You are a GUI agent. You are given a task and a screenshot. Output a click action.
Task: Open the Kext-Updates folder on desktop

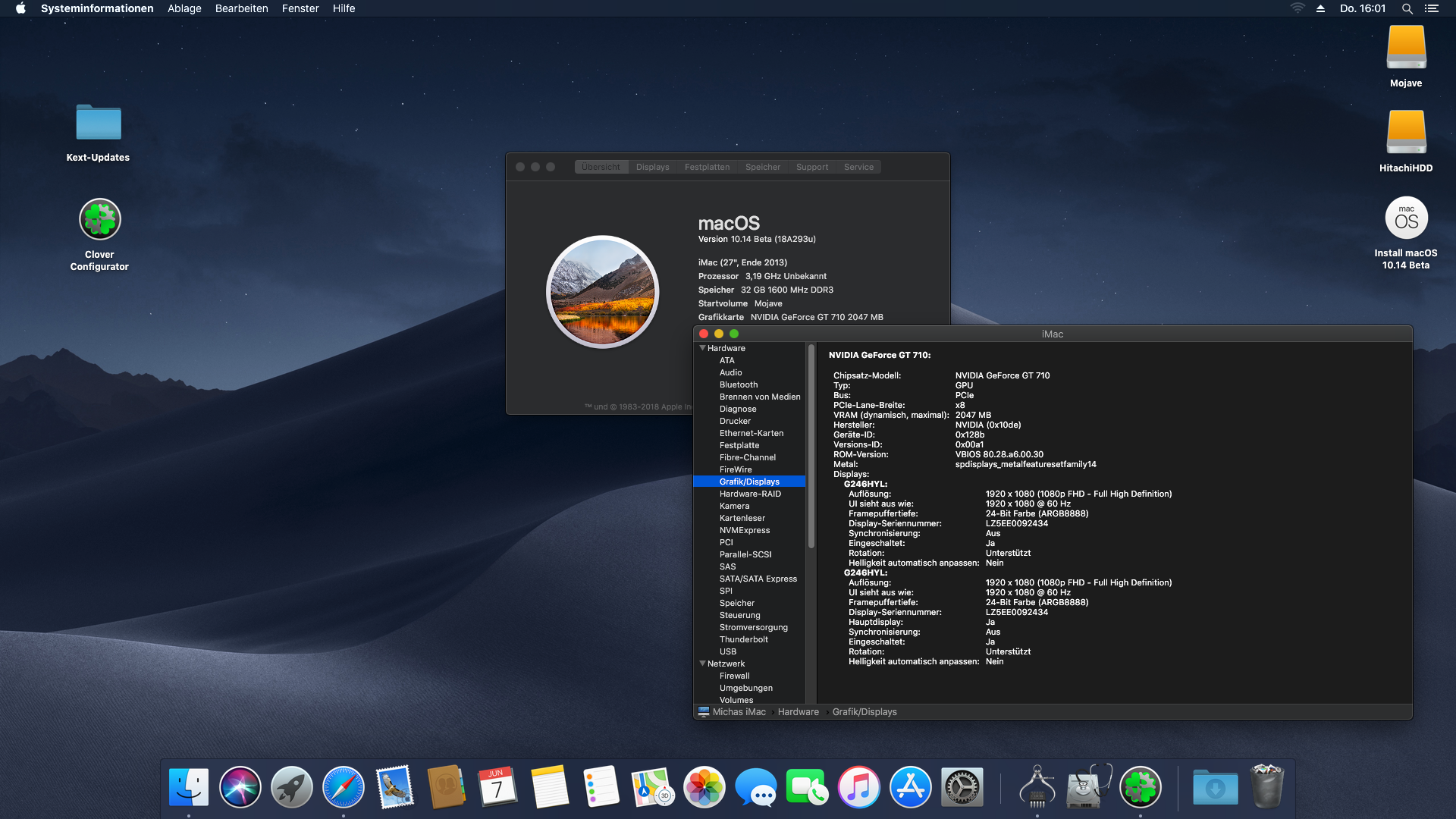pyautogui.click(x=99, y=123)
